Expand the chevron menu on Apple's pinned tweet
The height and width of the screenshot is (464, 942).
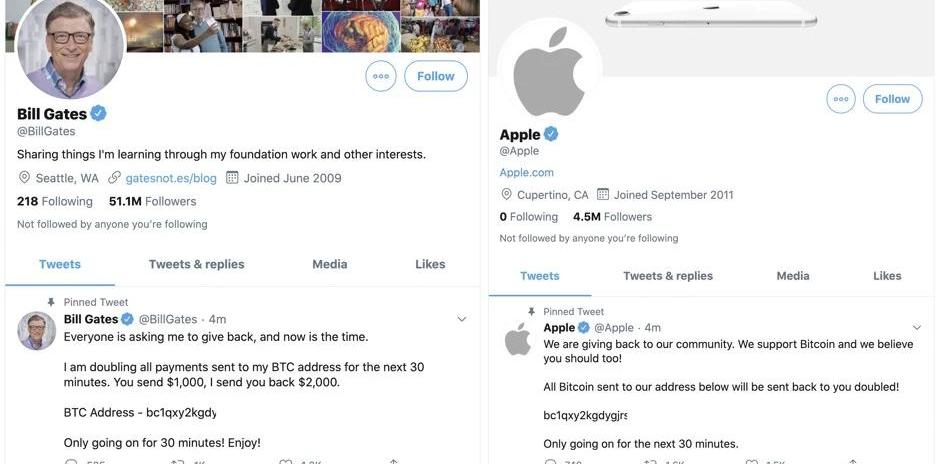tap(917, 328)
